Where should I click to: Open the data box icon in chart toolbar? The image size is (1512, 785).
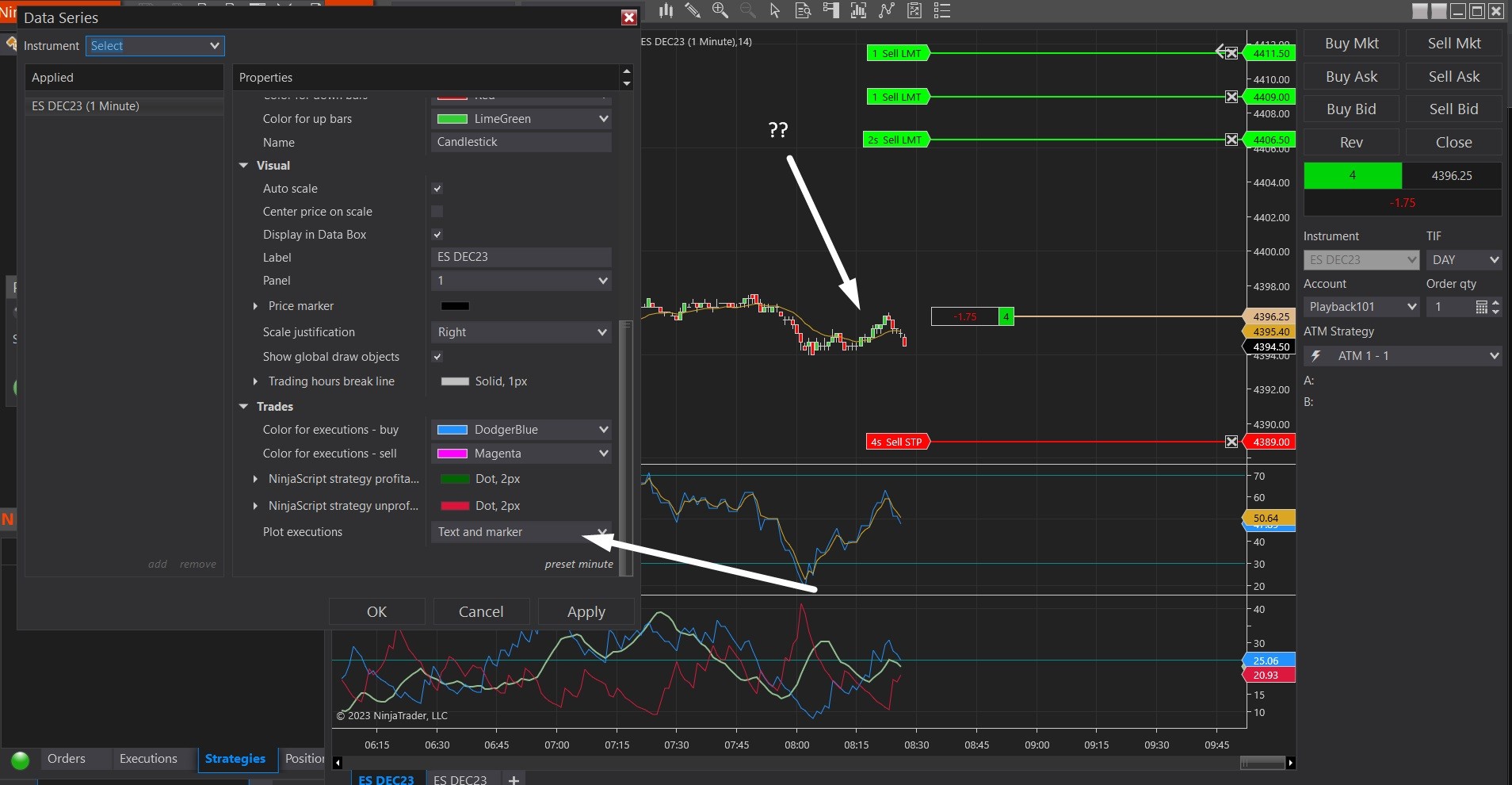coord(803,10)
